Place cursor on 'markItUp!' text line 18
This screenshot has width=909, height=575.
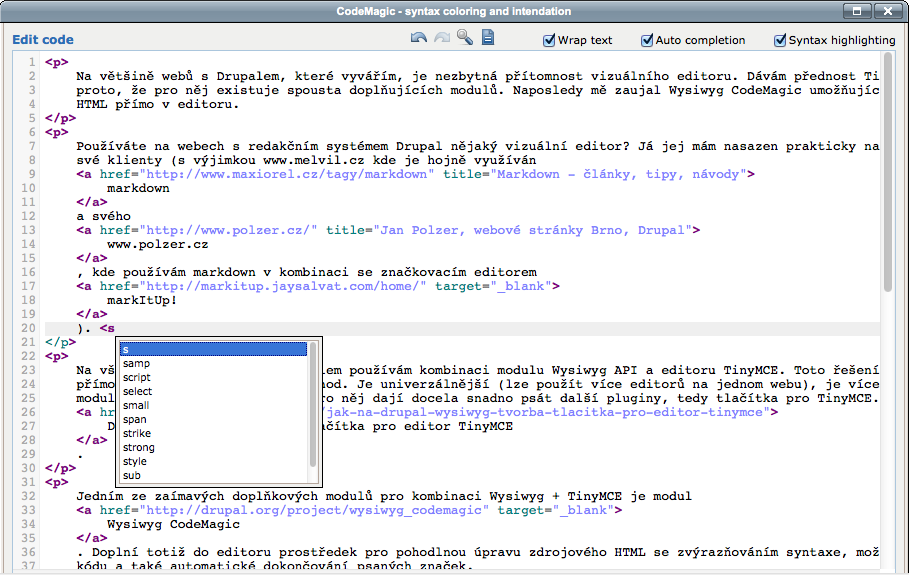[142, 300]
